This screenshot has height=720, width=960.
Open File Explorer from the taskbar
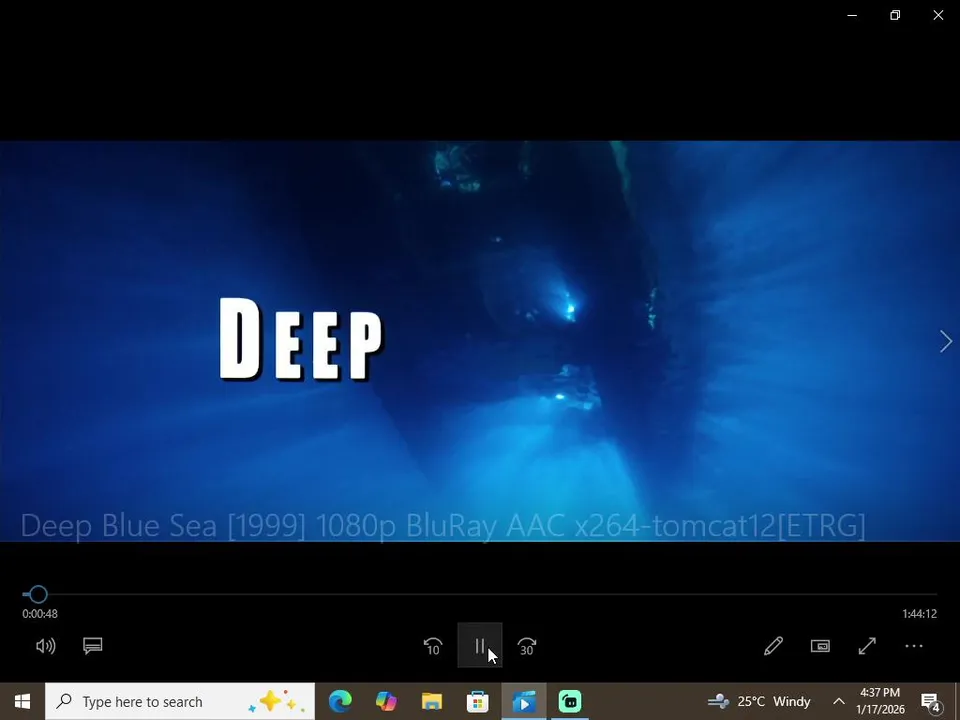point(432,702)
